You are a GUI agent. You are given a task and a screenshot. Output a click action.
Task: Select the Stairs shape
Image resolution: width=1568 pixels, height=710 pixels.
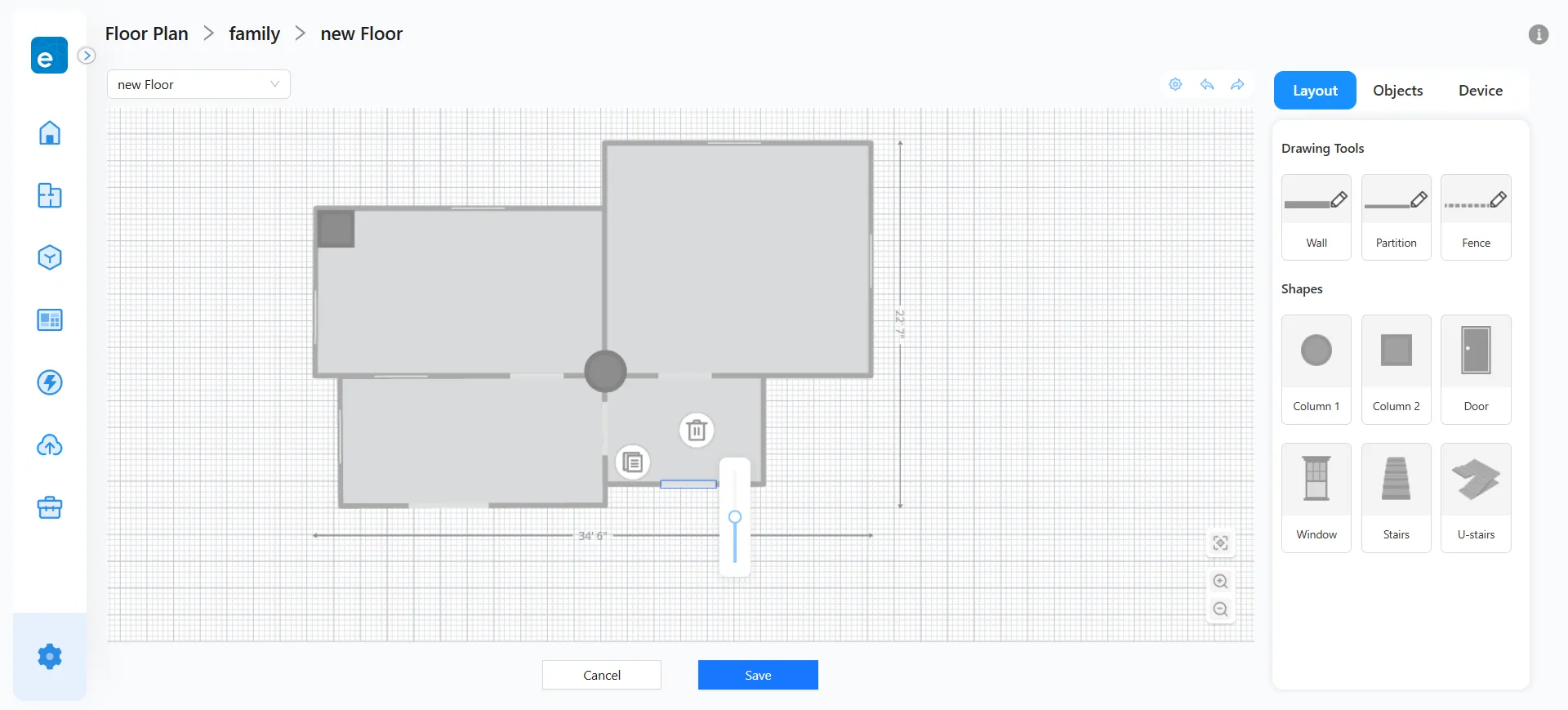pyautogui.click(x=1396, y=497)
